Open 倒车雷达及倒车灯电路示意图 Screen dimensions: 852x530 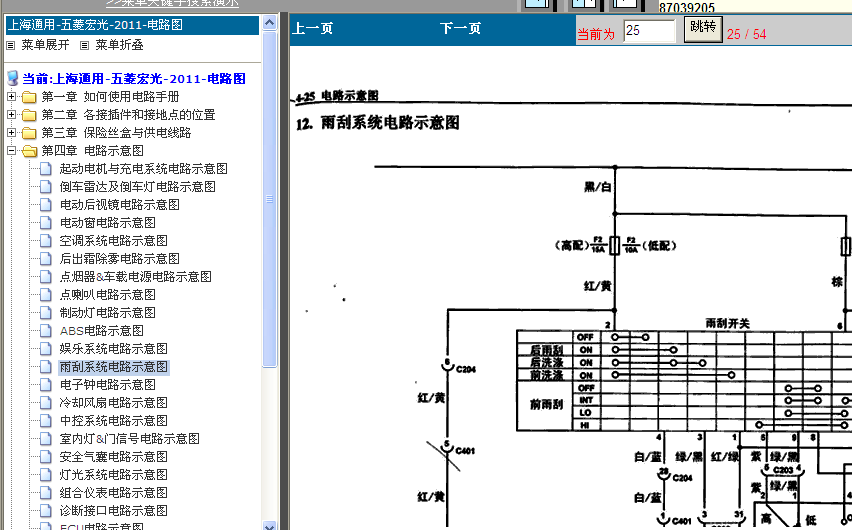[137, 186]
